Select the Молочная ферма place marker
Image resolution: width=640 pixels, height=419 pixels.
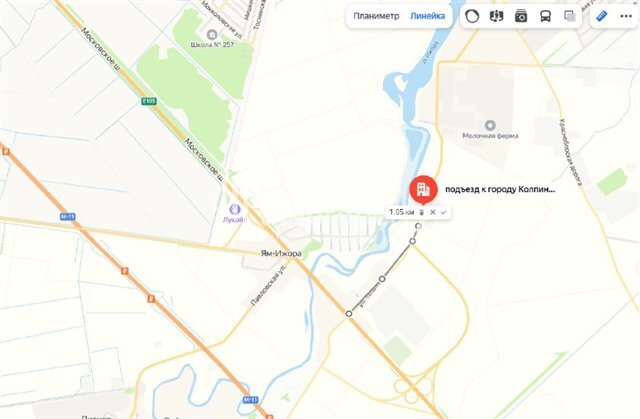(x=490, y=125)
